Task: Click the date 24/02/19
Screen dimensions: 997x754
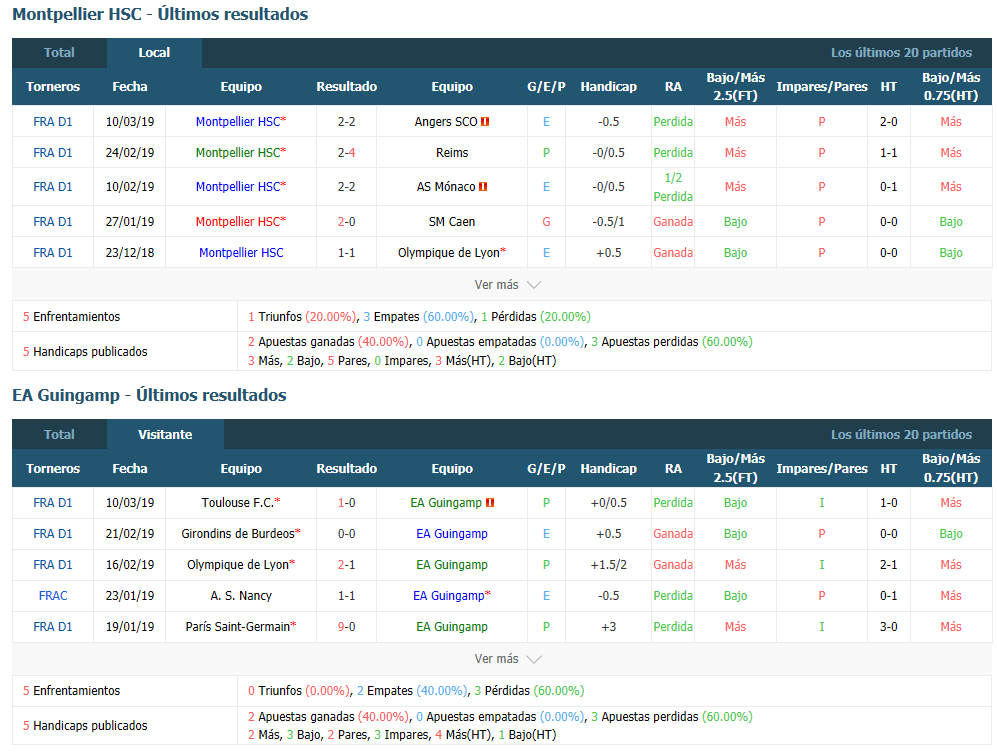Action: [130, 153]
